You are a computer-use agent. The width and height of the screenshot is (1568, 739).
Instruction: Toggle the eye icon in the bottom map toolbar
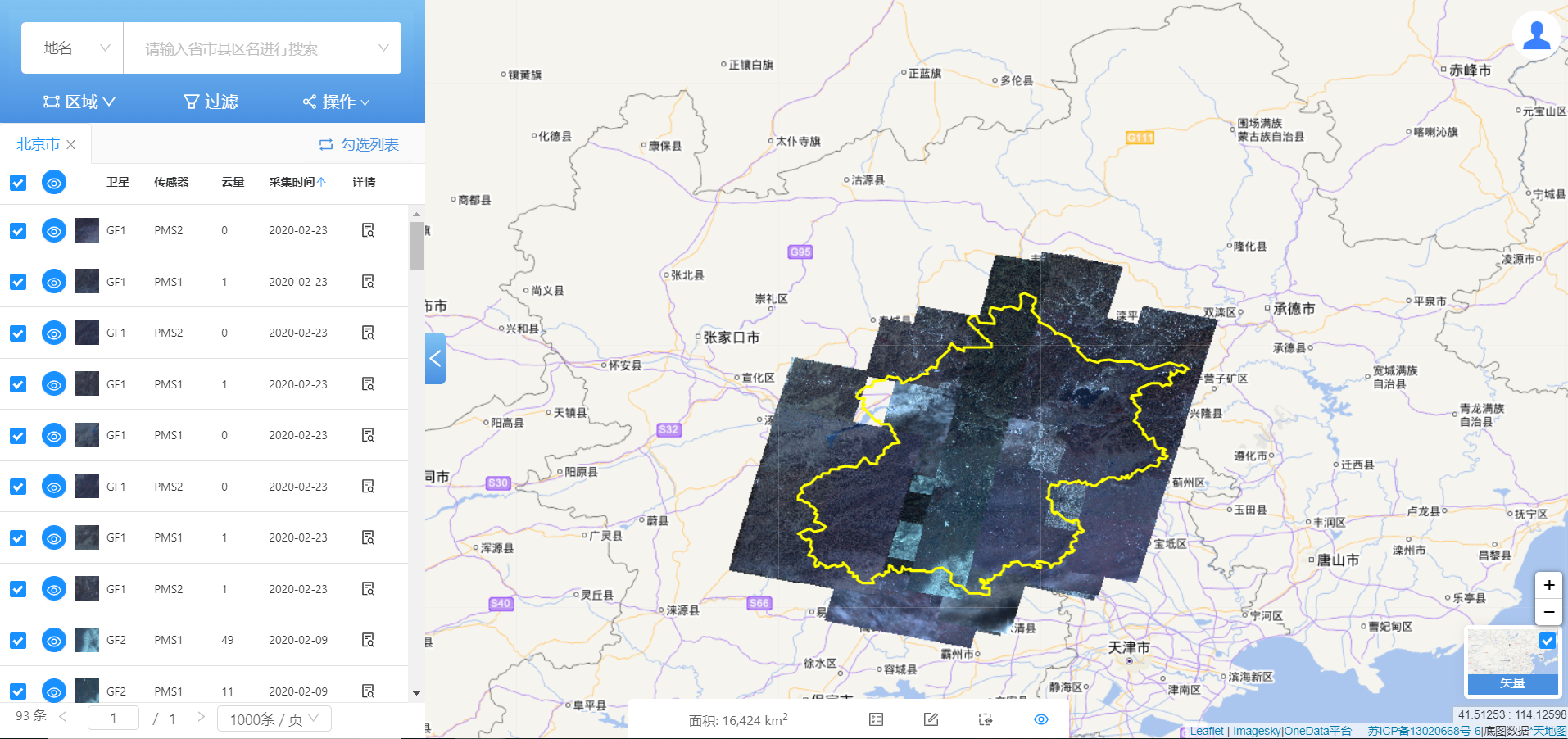click(x=1040, y=719)
